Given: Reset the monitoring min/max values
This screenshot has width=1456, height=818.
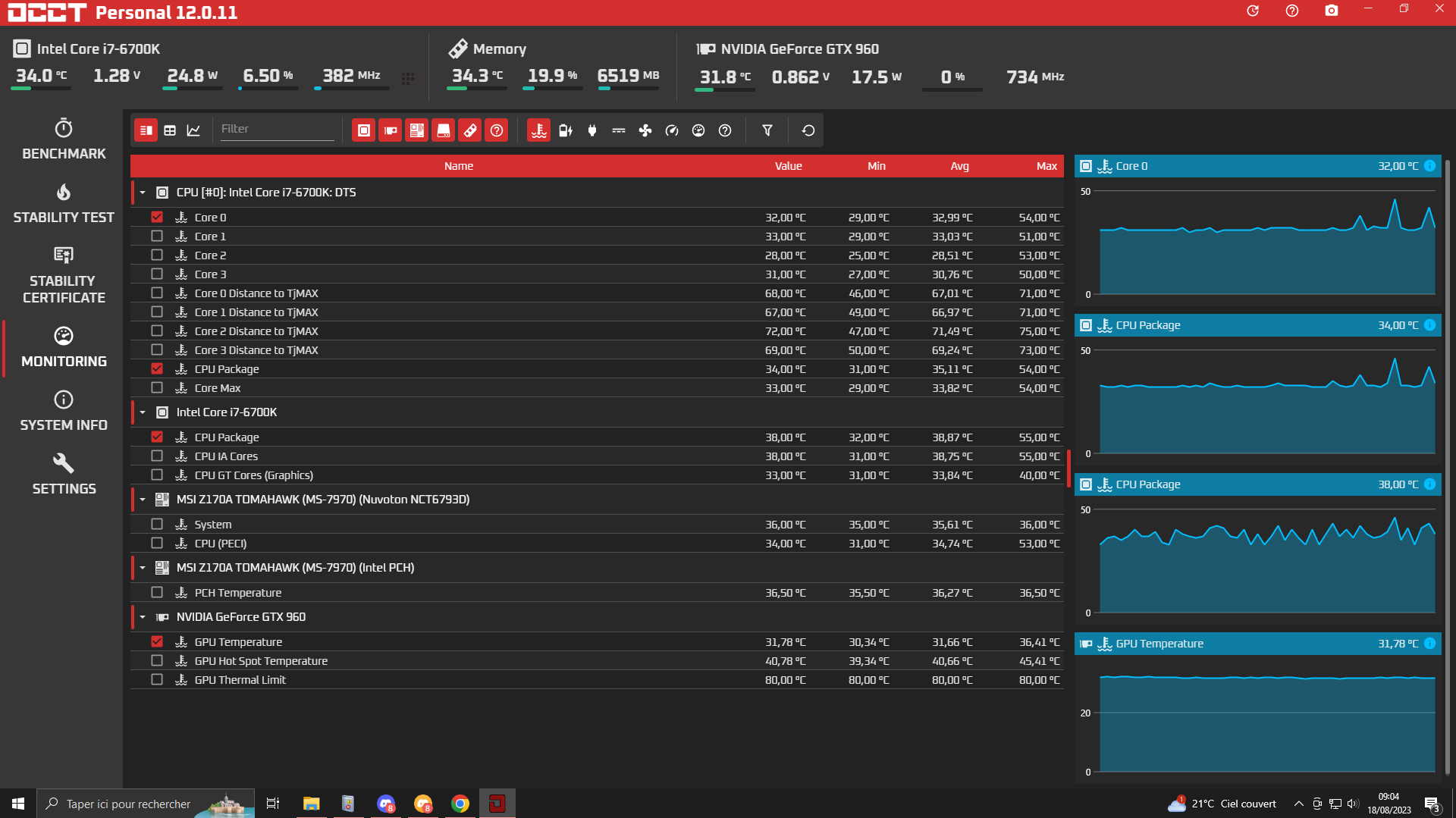Looking at the screenshot, I should (x=808, y=130).
